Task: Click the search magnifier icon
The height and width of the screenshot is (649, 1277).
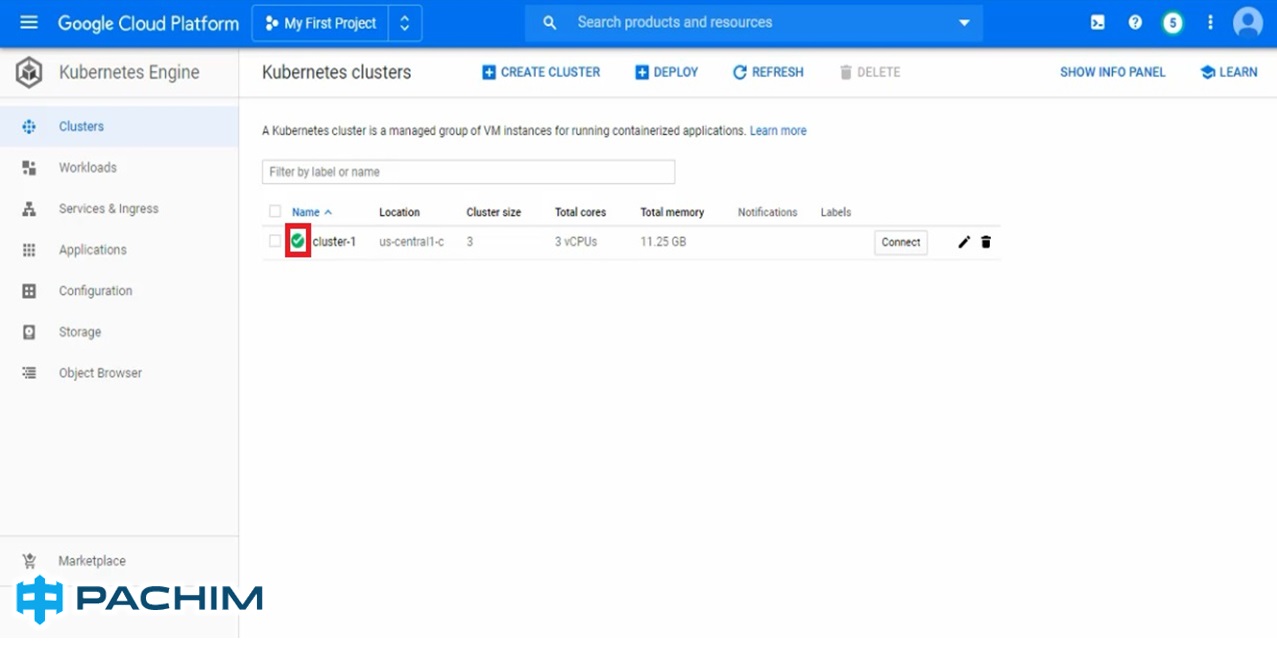Action: click(550, 23)
